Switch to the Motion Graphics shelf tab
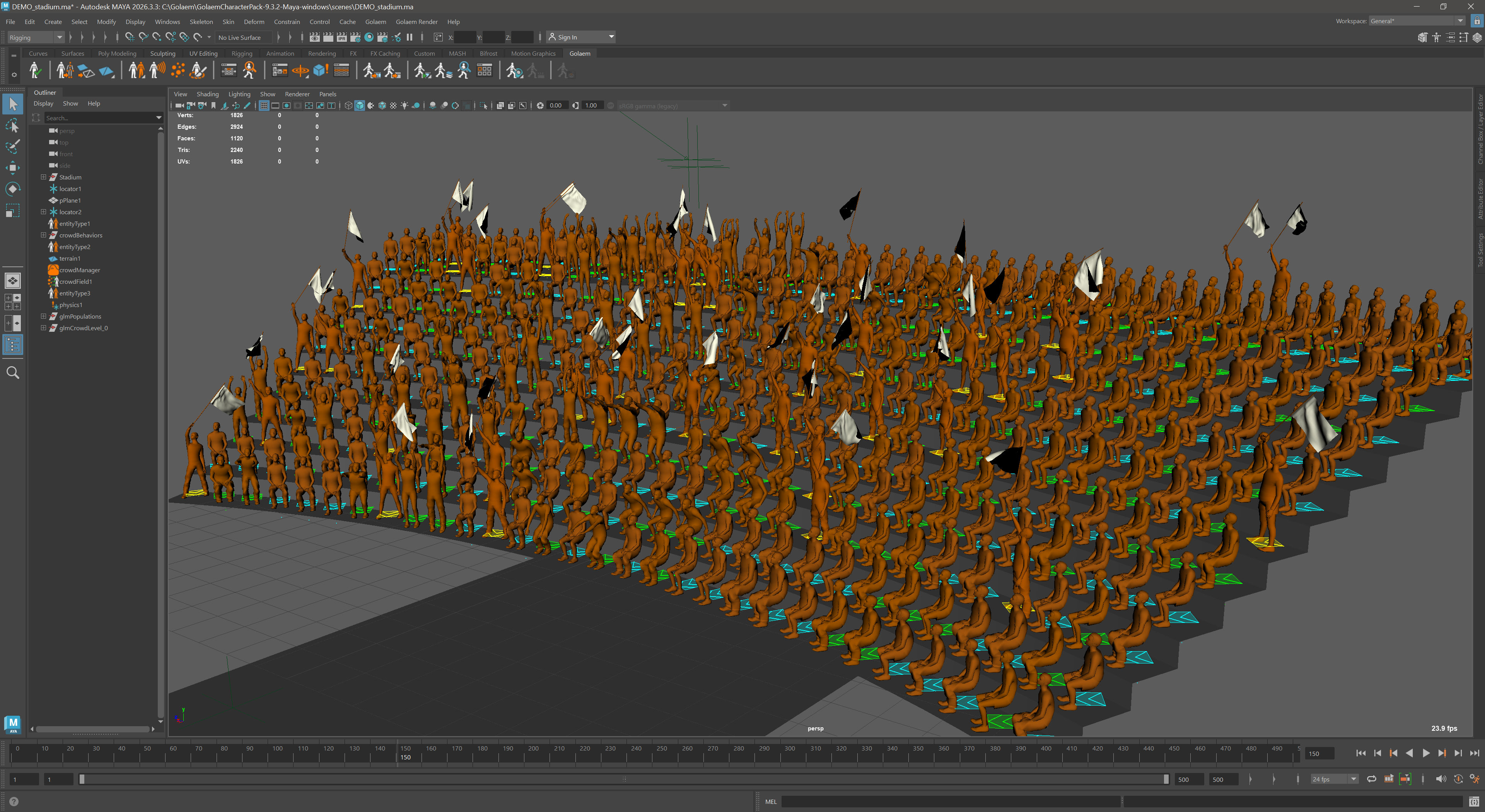This screenshot has height=812, width=1485. click(533, 54)
